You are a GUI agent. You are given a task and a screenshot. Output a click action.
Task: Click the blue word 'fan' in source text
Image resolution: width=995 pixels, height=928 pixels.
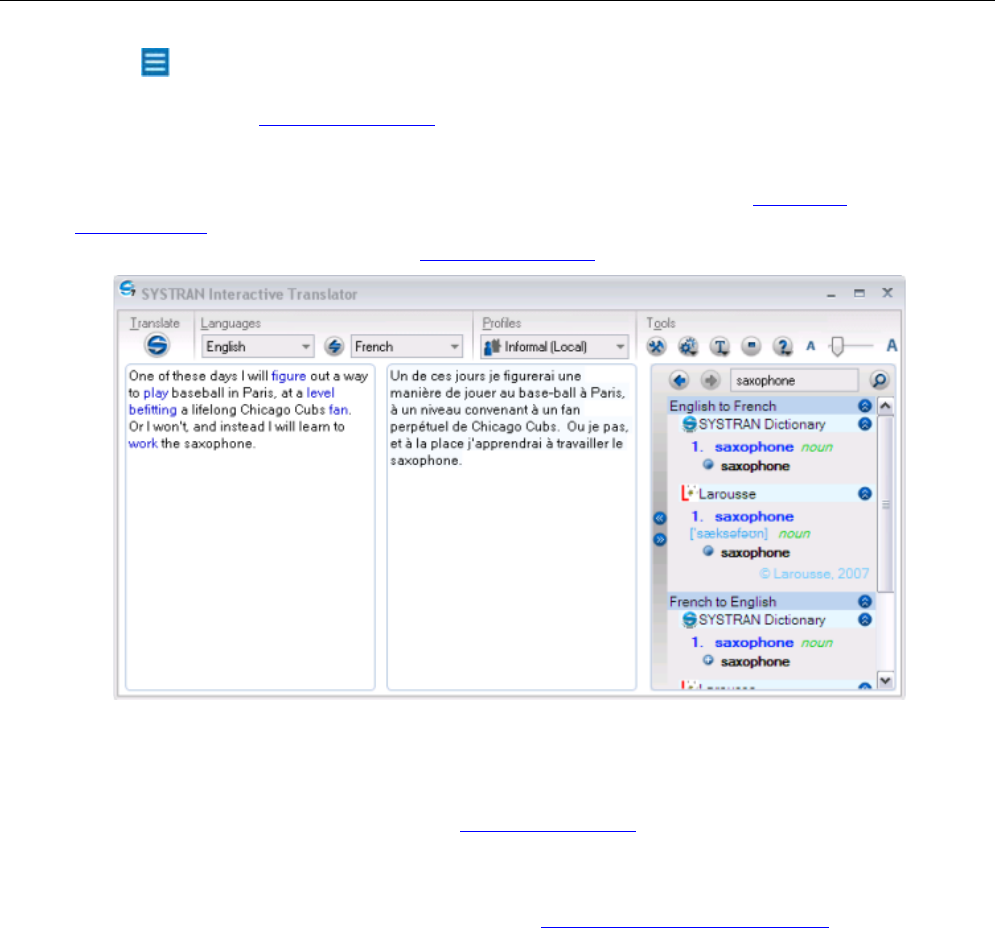coord(338,410)
